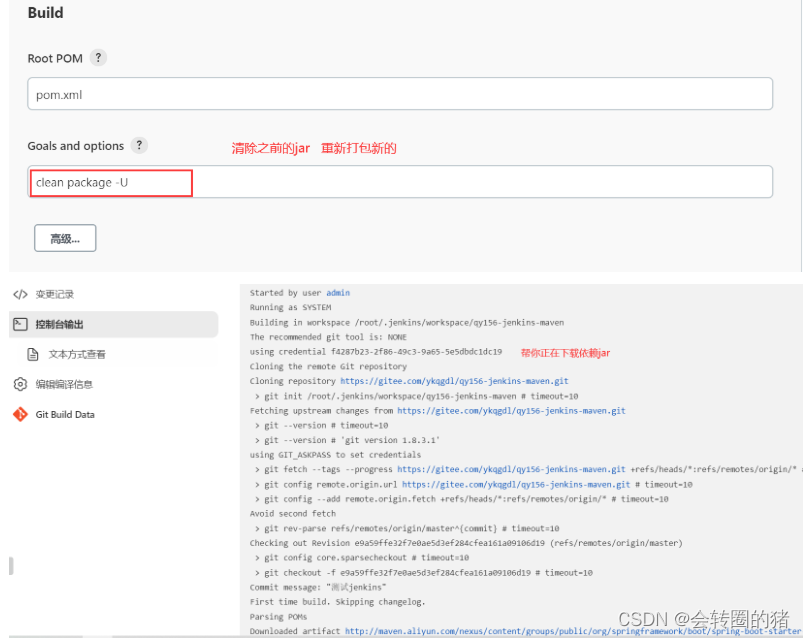Image resolution: width=805 pixels, height=638 pixels.
Task: Click the Root POM help icon
Action: pos(97,58)
